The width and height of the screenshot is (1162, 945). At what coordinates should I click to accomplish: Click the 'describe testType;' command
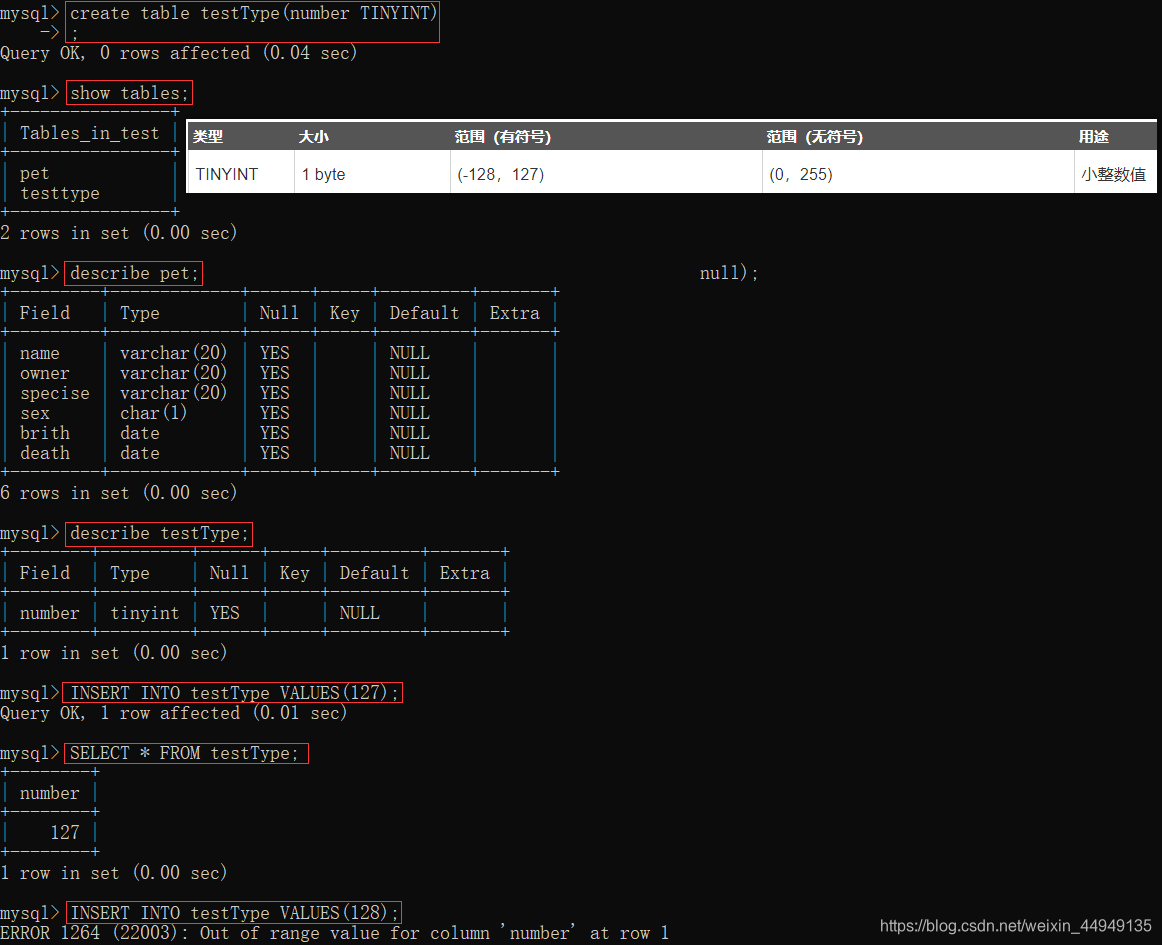(x=159, y=533)
